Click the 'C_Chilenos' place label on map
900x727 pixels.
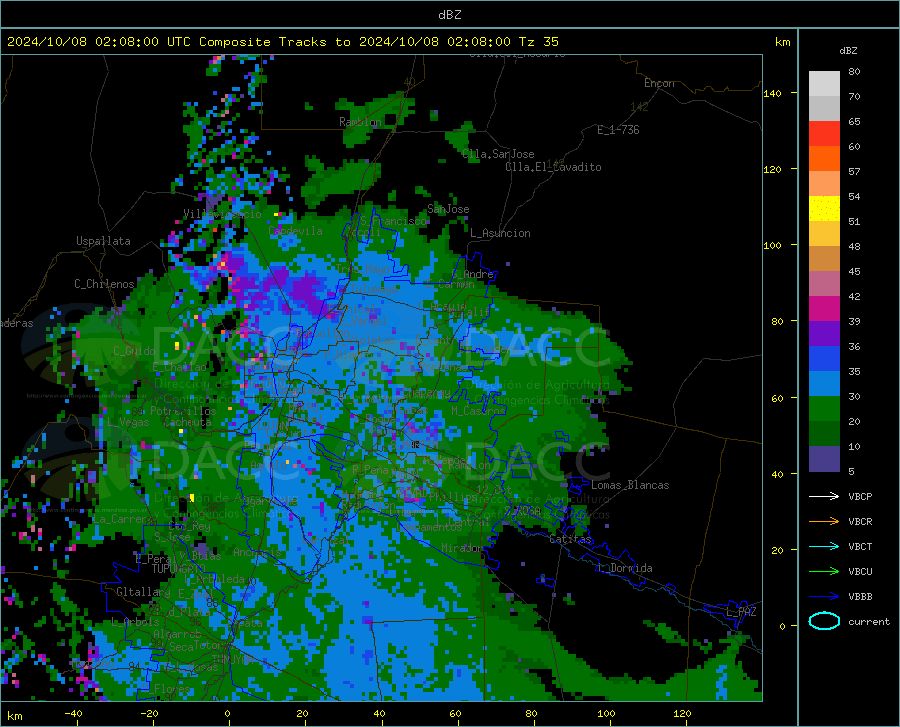104,284
